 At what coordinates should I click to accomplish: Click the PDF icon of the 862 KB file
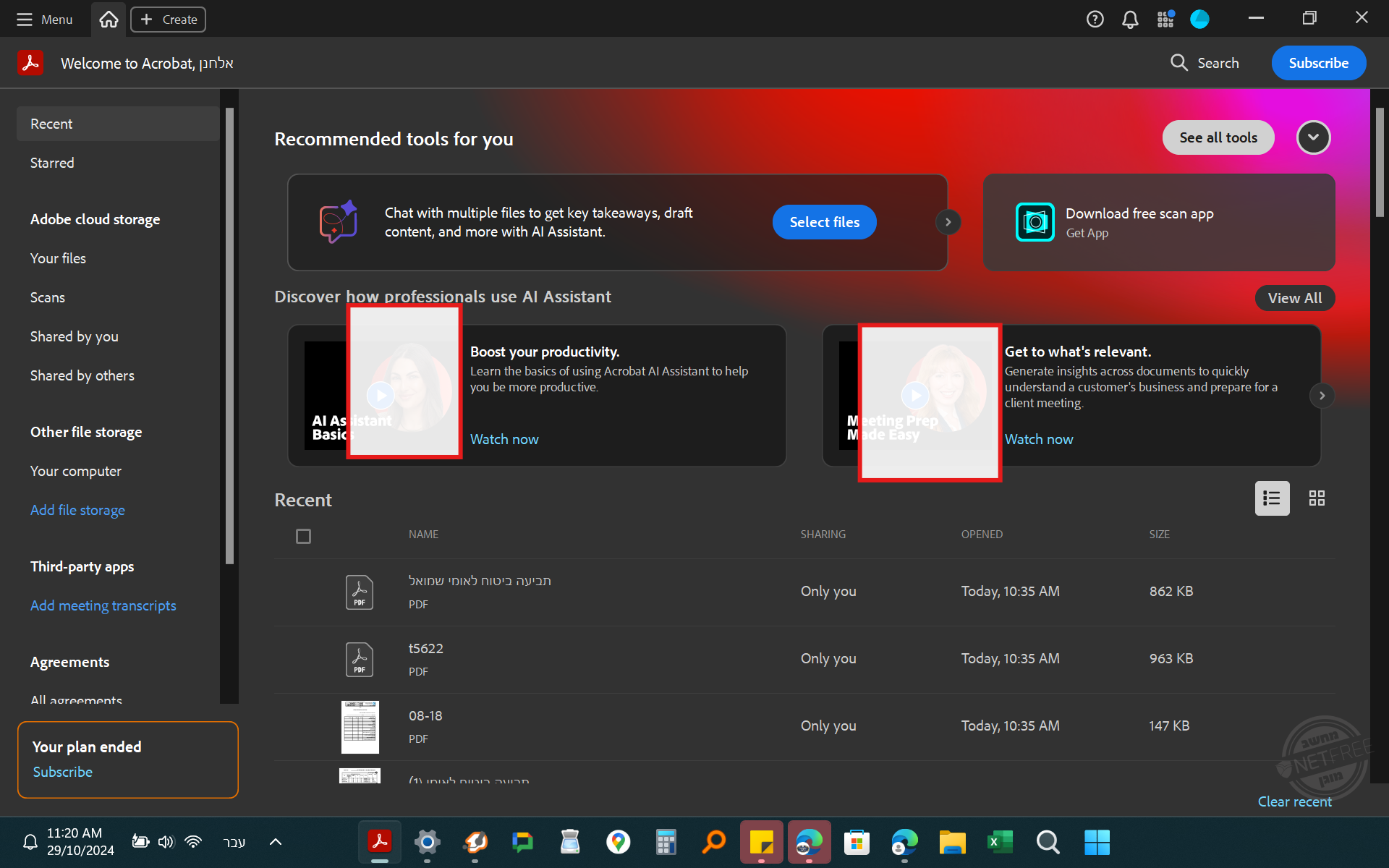pos(360,592)
